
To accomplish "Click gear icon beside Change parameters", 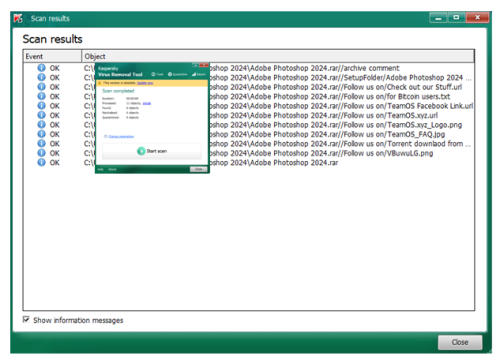I will point(105,136).
